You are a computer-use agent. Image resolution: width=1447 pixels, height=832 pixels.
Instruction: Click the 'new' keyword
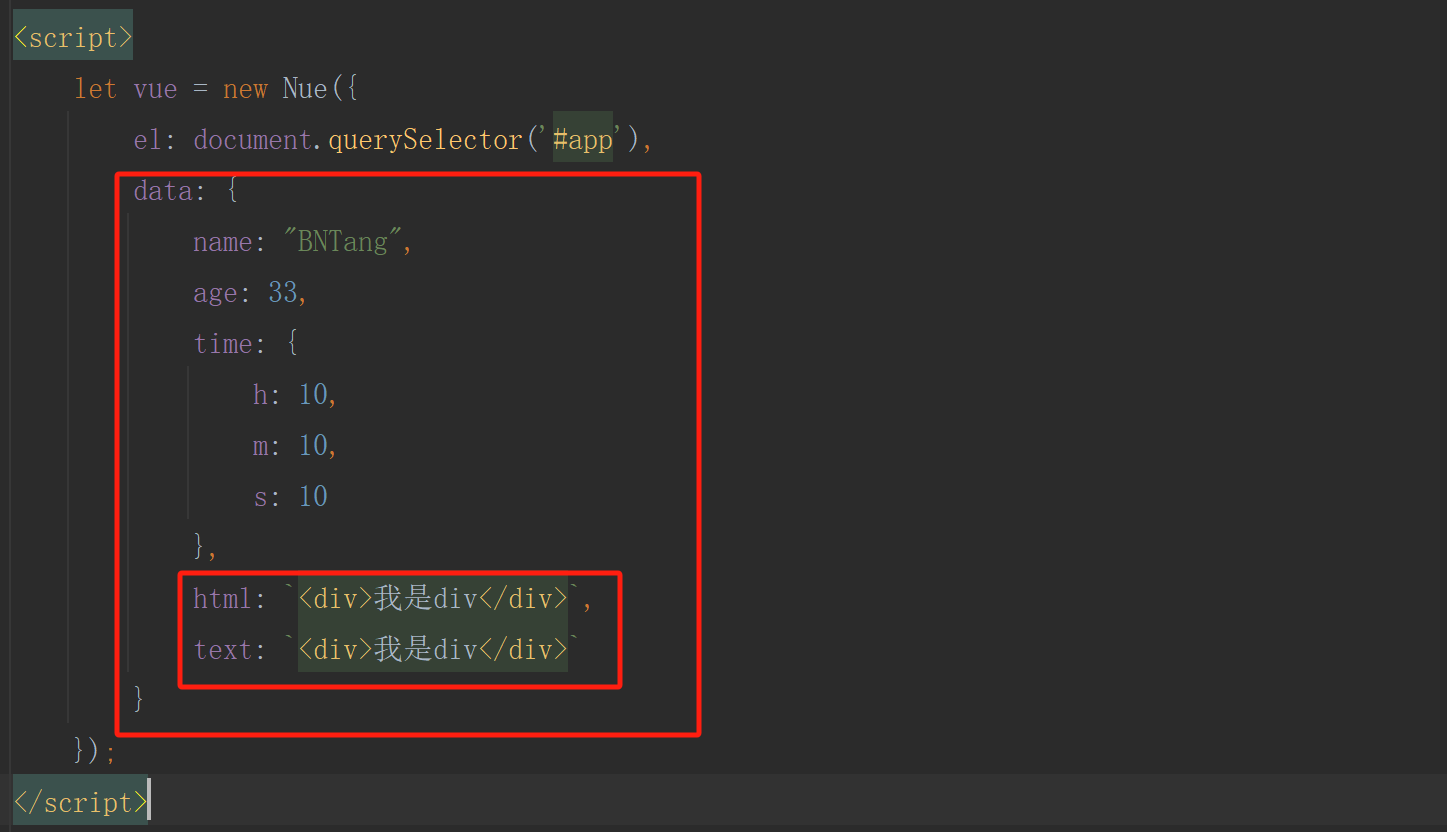[245, 89]
